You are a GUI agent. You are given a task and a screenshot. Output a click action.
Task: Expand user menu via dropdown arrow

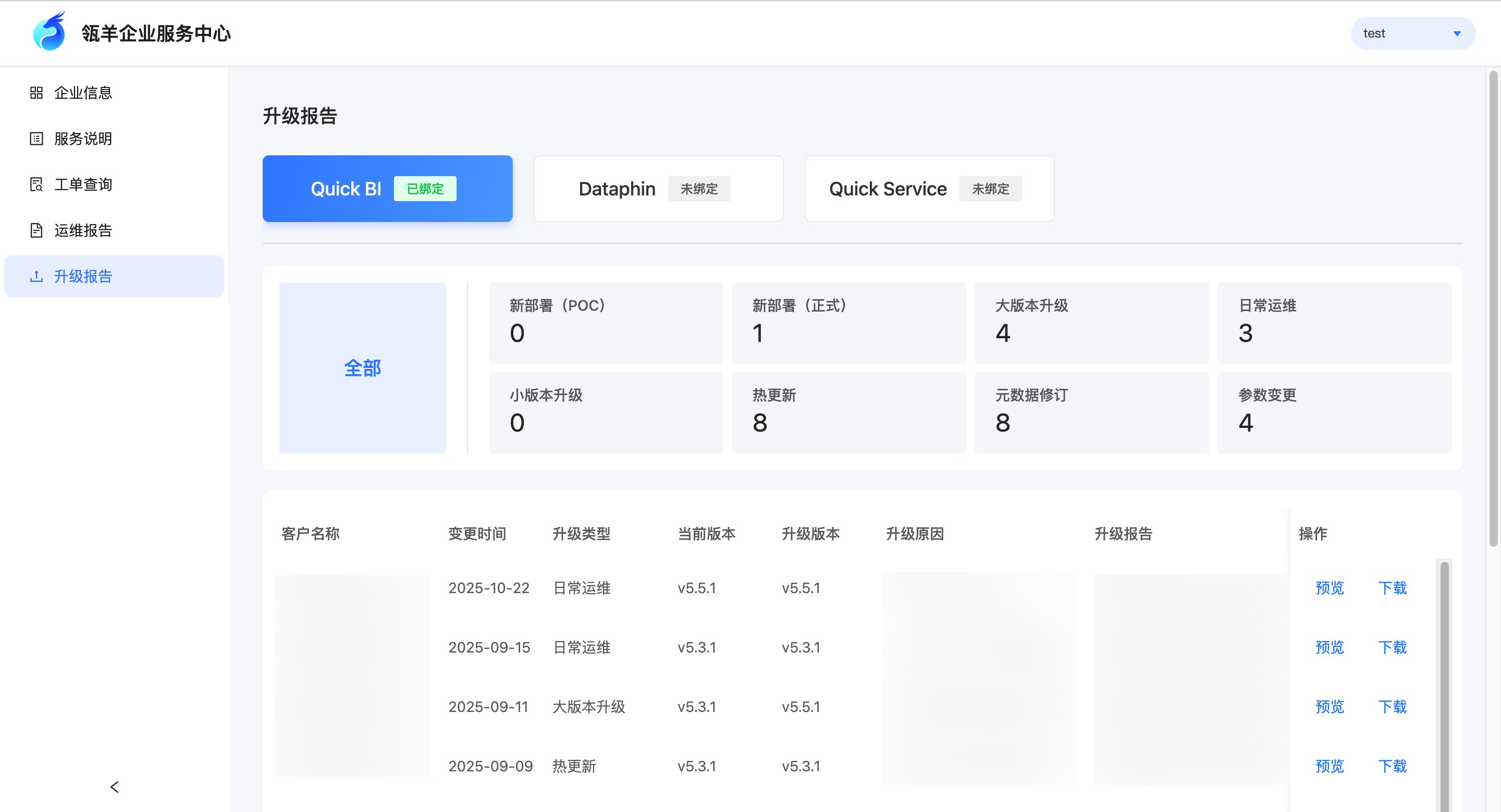(x=1457, y=34)
